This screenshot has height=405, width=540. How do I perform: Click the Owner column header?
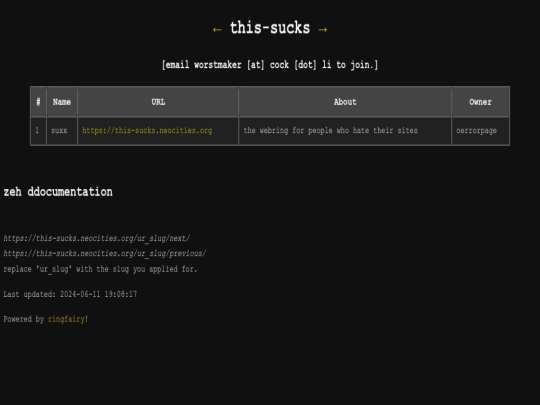(480, 102)
